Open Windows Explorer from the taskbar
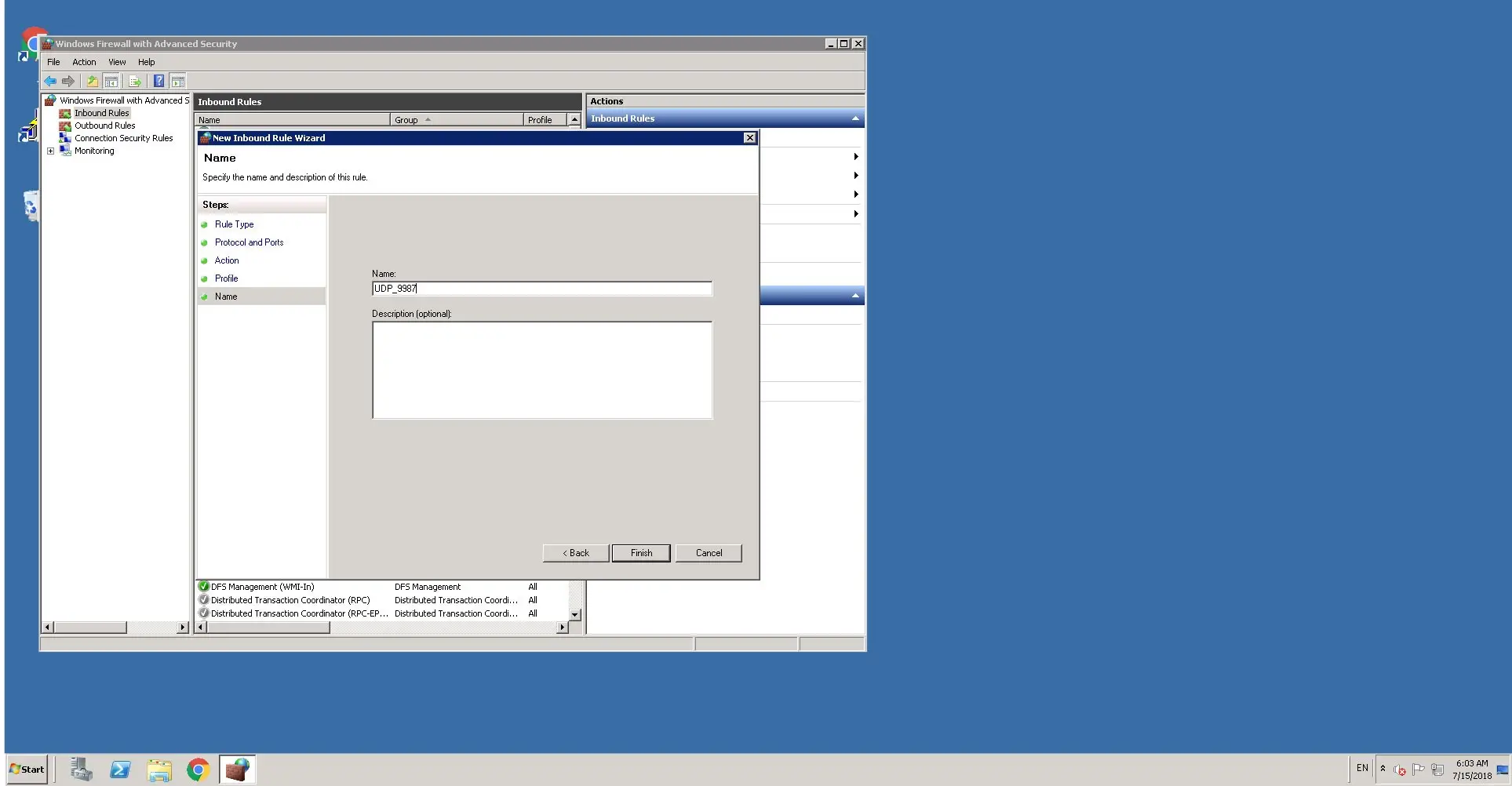The image size is (1512, 786). pos(159,770)
